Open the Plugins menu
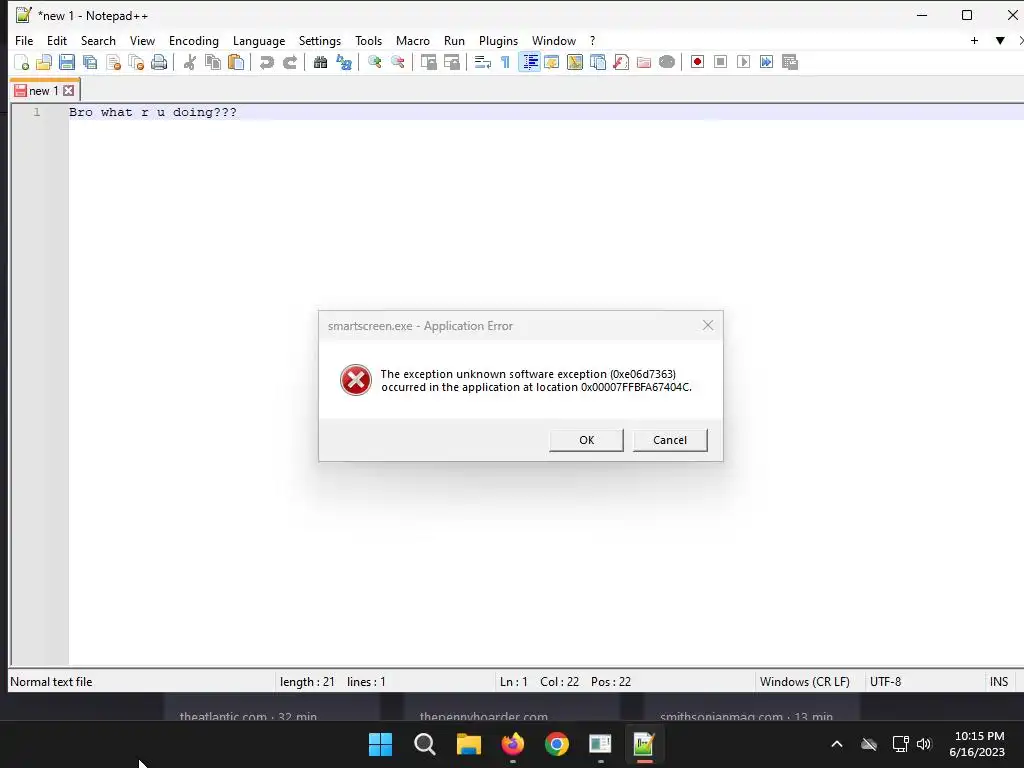 click(x=498, y=40)
